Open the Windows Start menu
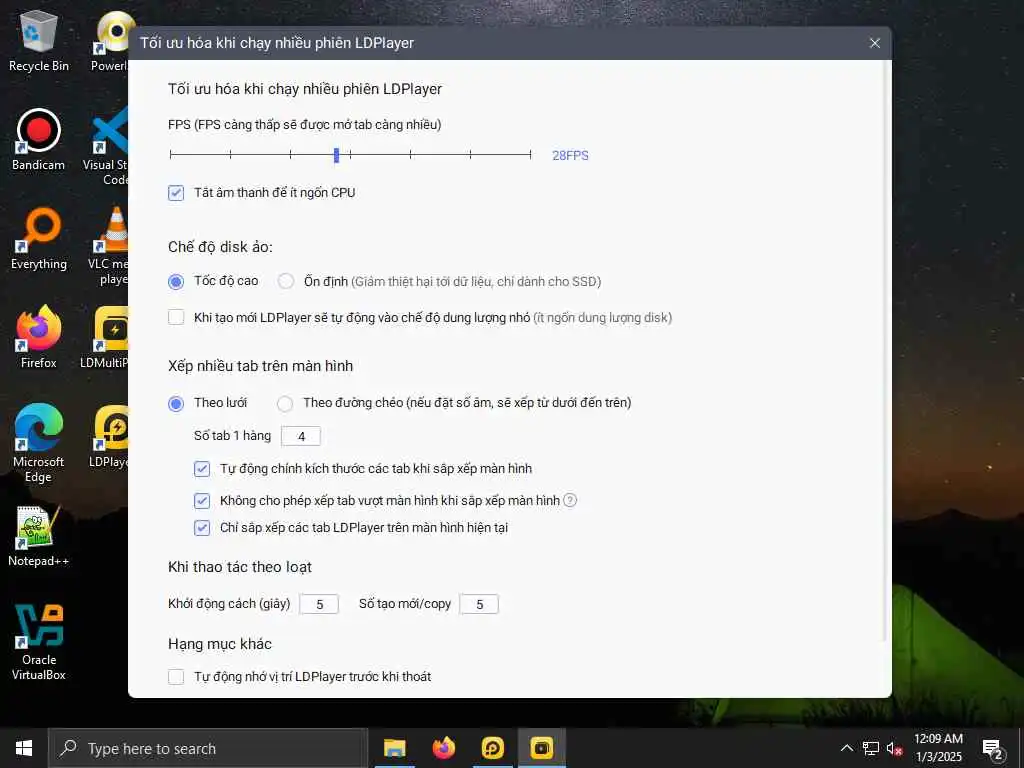 (24, 748)
